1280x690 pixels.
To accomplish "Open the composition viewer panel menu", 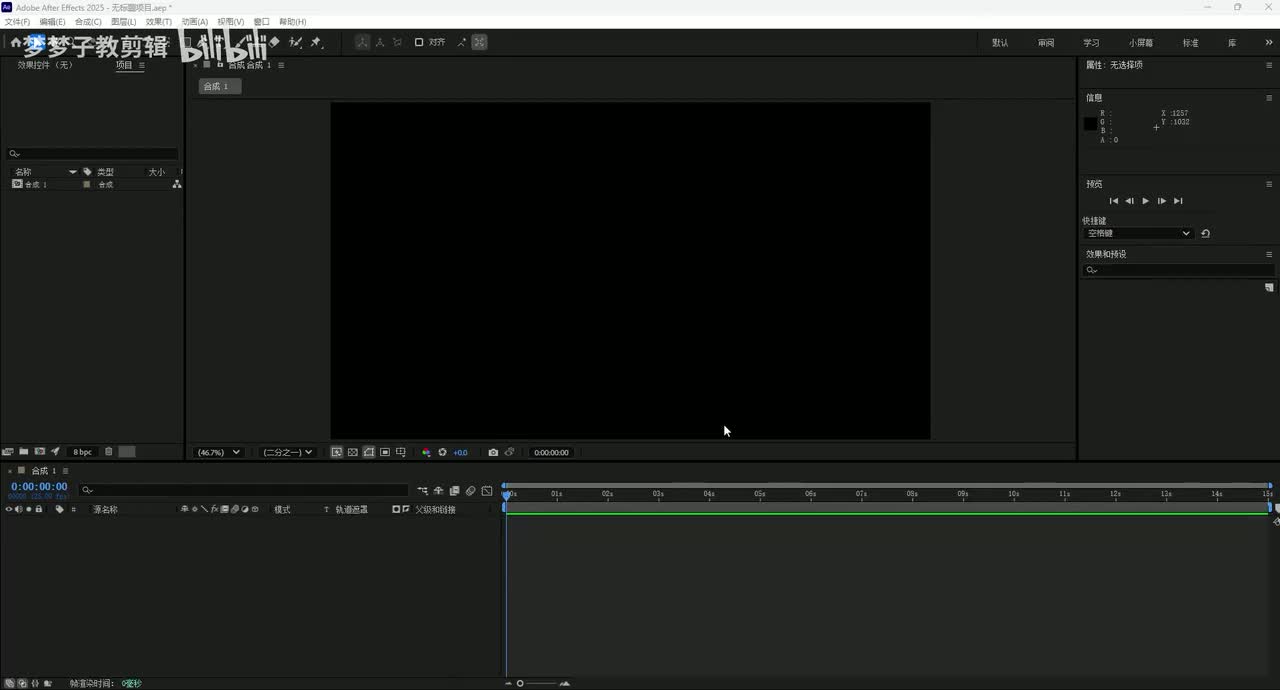I will tap(281, 65).
